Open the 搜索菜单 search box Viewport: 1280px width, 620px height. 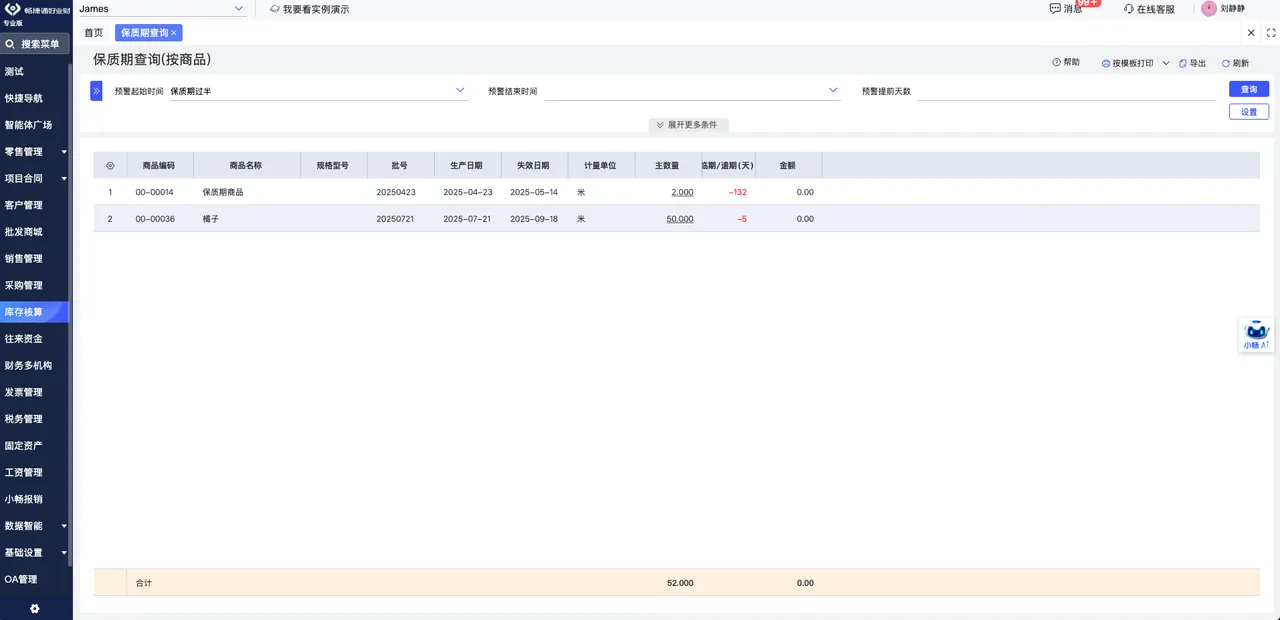tap(36, 44)
